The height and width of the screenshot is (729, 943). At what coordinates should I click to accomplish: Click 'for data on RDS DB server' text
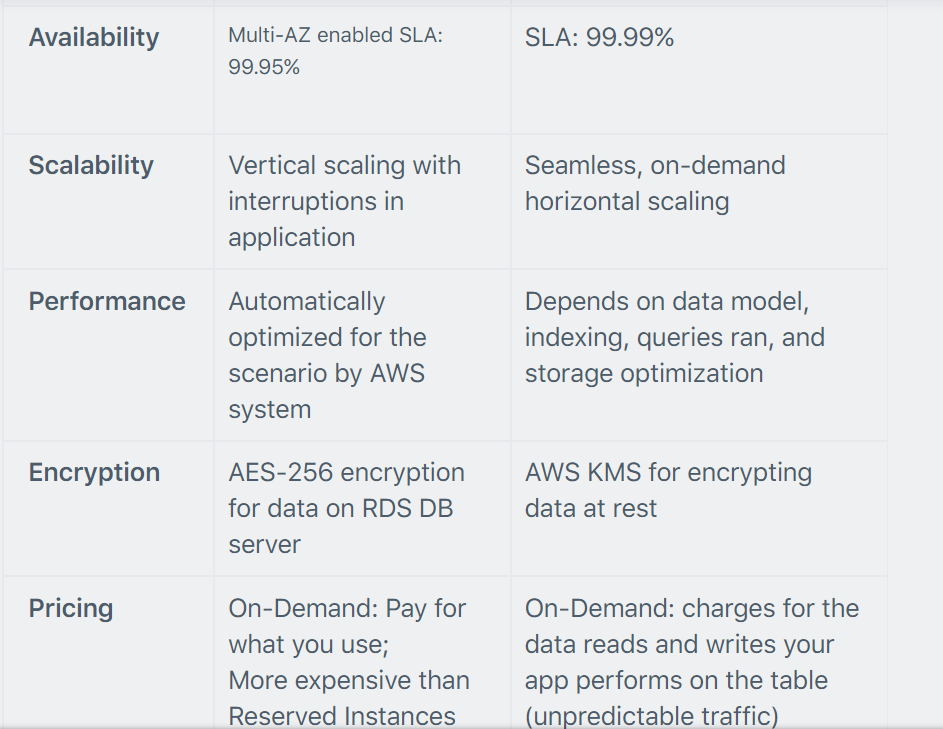click(x=340, y=526)
